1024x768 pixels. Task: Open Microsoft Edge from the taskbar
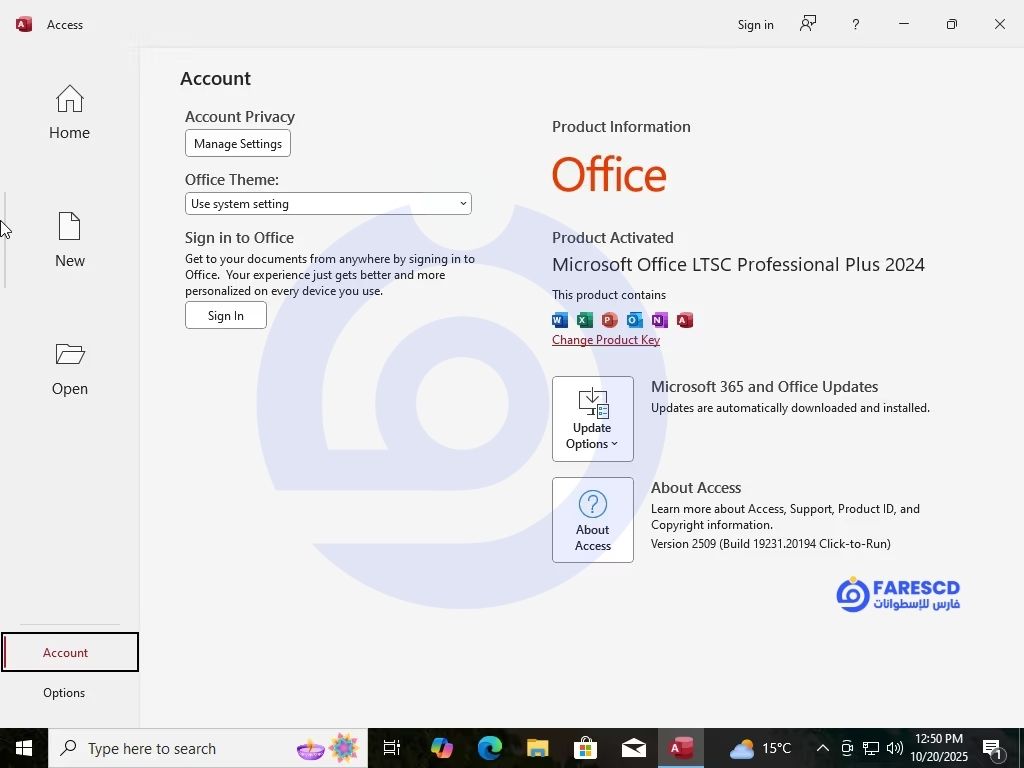click(x=489, y=748)
